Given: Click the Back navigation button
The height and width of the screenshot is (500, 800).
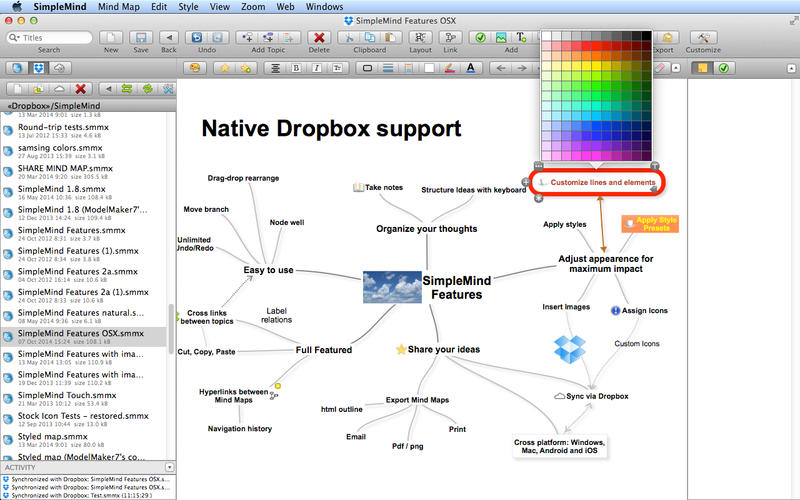Looking at the screenshot, I should pos(169,37).
